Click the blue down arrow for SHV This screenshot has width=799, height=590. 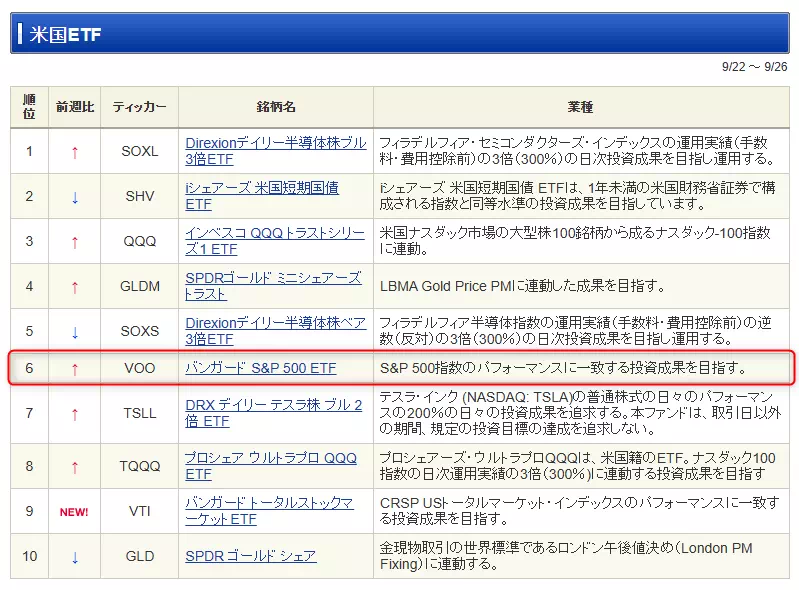pyautogui.click(x=74, y=197)
